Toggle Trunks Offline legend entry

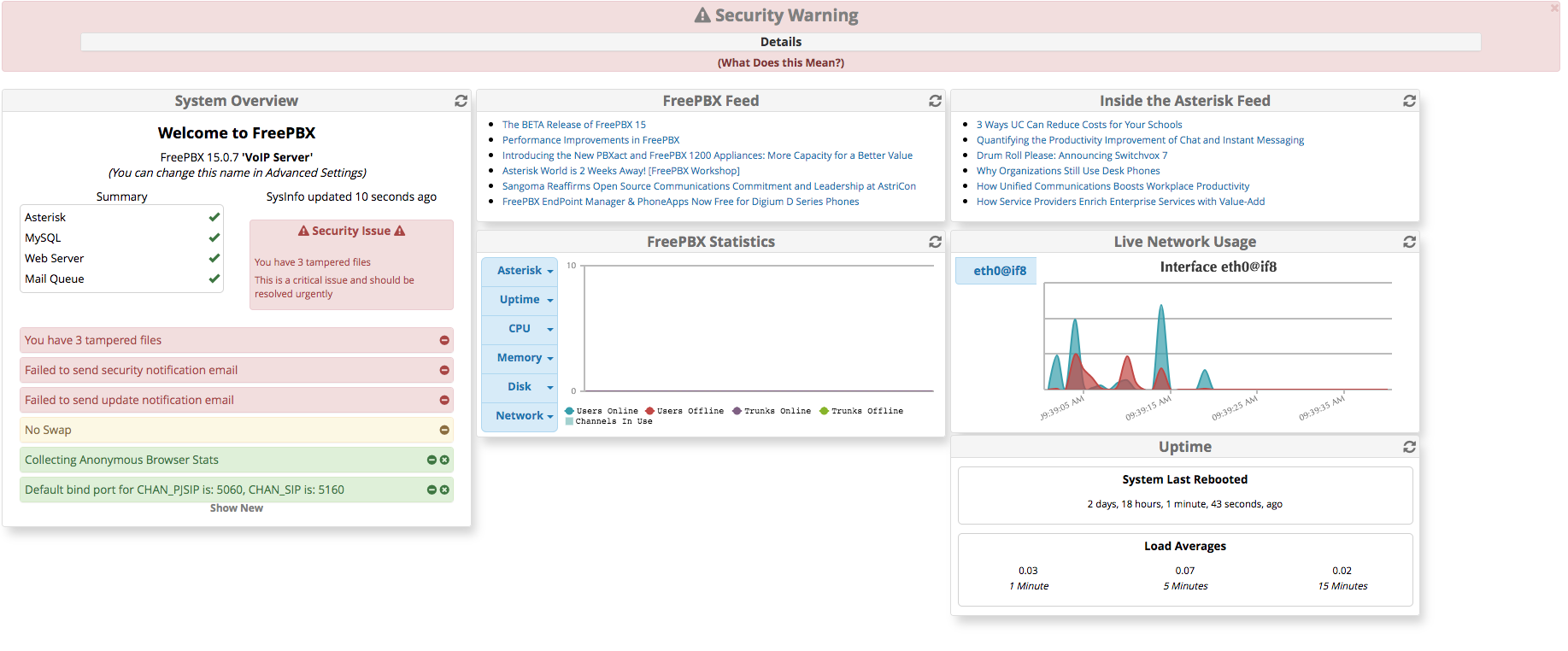861,411
